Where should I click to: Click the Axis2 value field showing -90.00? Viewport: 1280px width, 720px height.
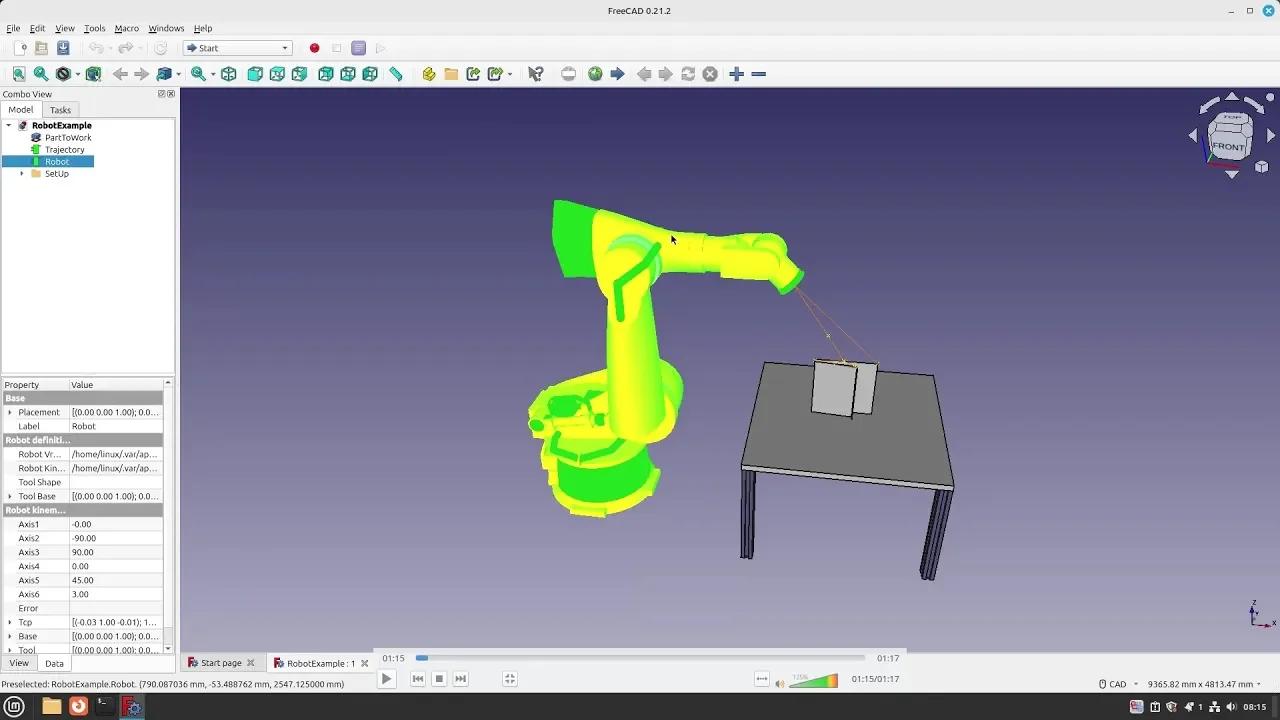(113, 538)
